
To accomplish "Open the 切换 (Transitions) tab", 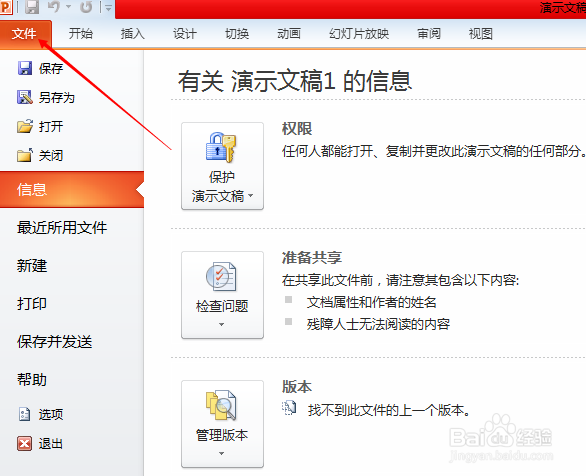I will point(237,34).
